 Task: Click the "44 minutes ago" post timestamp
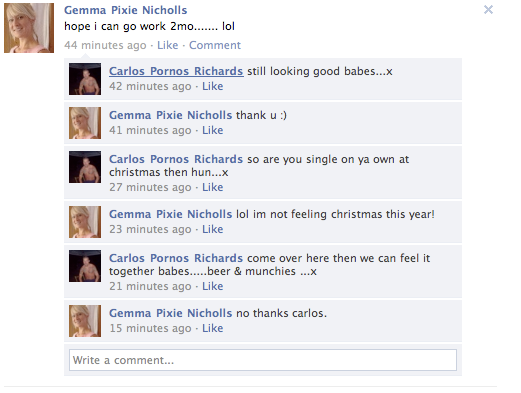[105, 45]
